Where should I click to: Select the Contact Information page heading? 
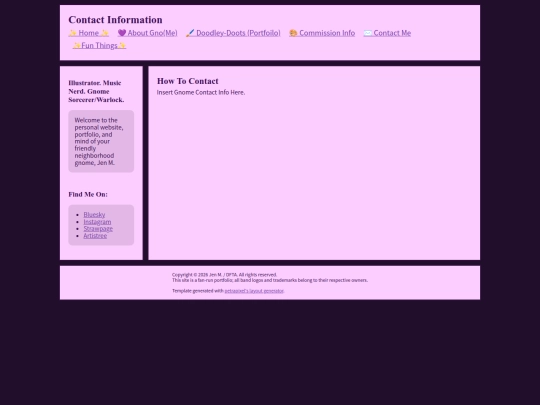[115, 20]
